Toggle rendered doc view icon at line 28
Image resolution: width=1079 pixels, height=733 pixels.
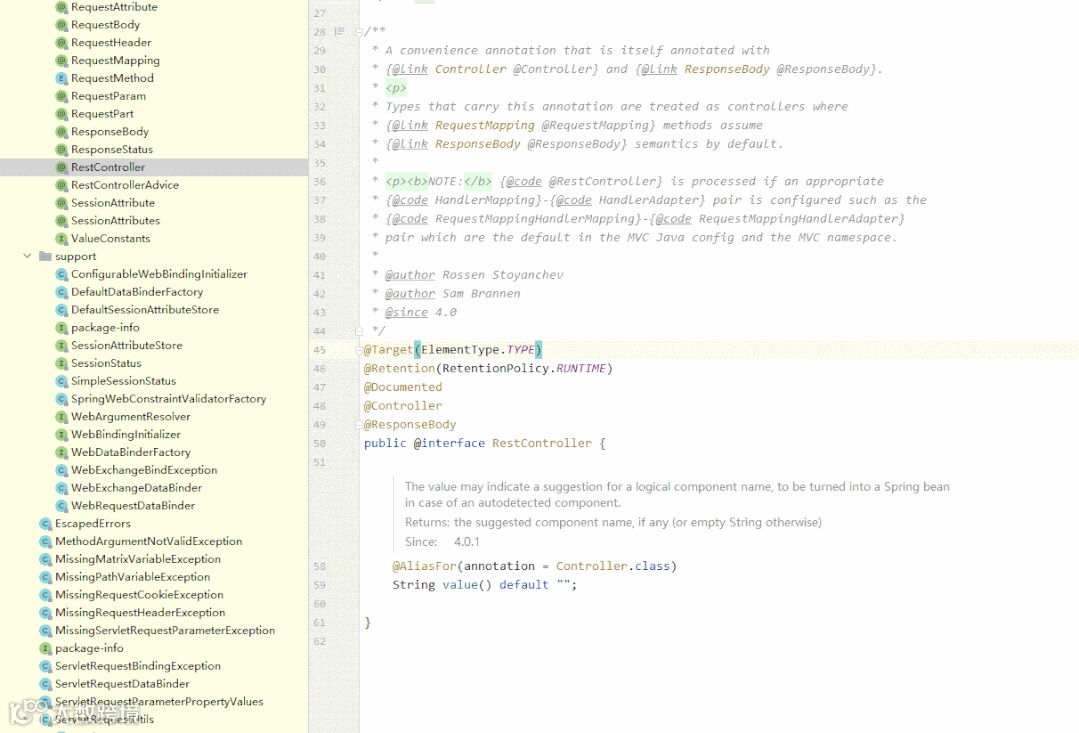point(339,32)
